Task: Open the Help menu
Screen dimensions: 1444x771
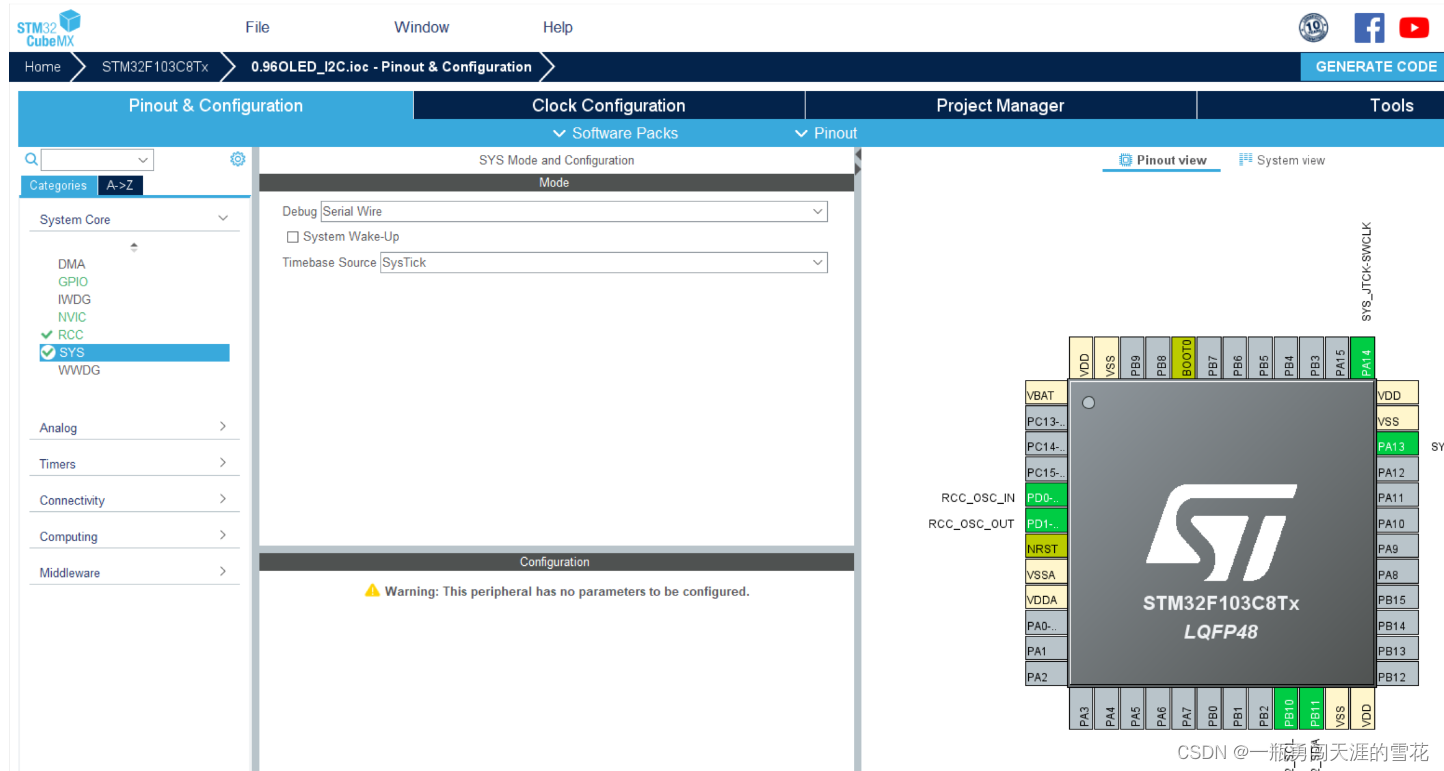Action: point(557,27)
